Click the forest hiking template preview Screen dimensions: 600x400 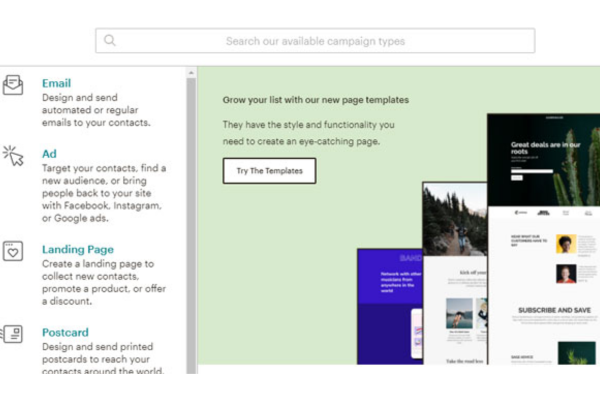click(455, 273)
